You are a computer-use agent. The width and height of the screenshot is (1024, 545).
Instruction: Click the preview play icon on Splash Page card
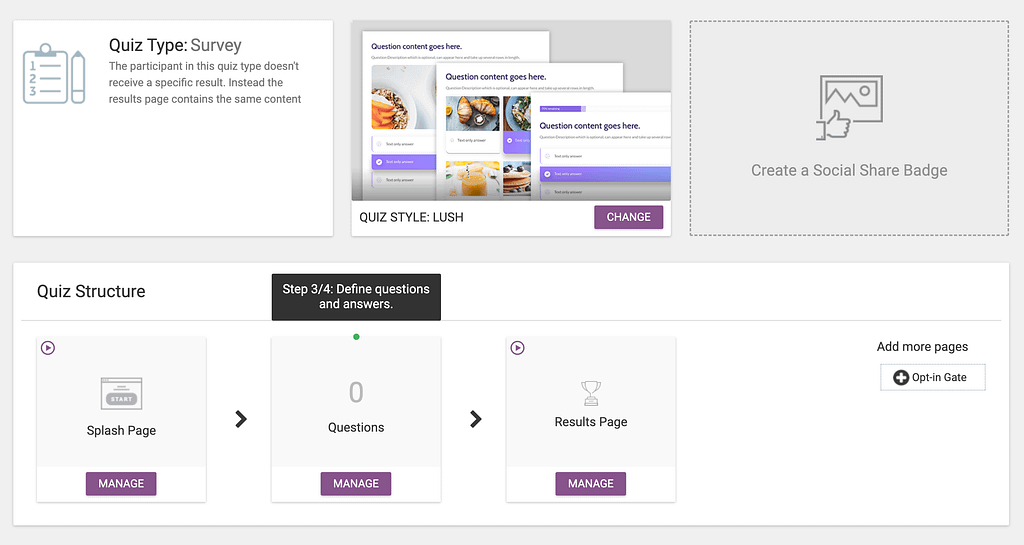click(48, 348)
